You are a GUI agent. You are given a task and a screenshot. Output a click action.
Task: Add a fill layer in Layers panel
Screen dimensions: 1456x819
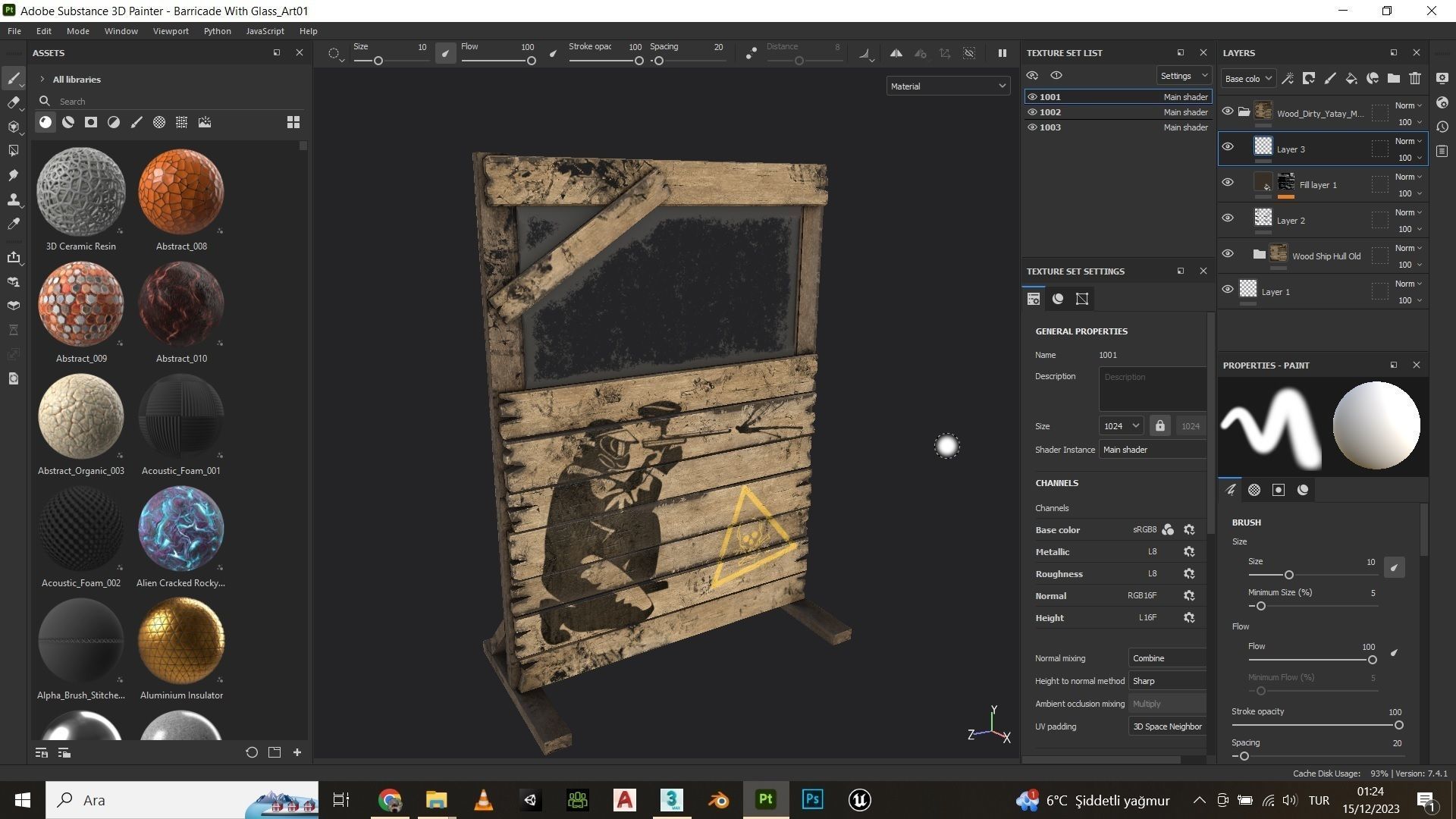pyautogui.click(x=1351, y=78)
